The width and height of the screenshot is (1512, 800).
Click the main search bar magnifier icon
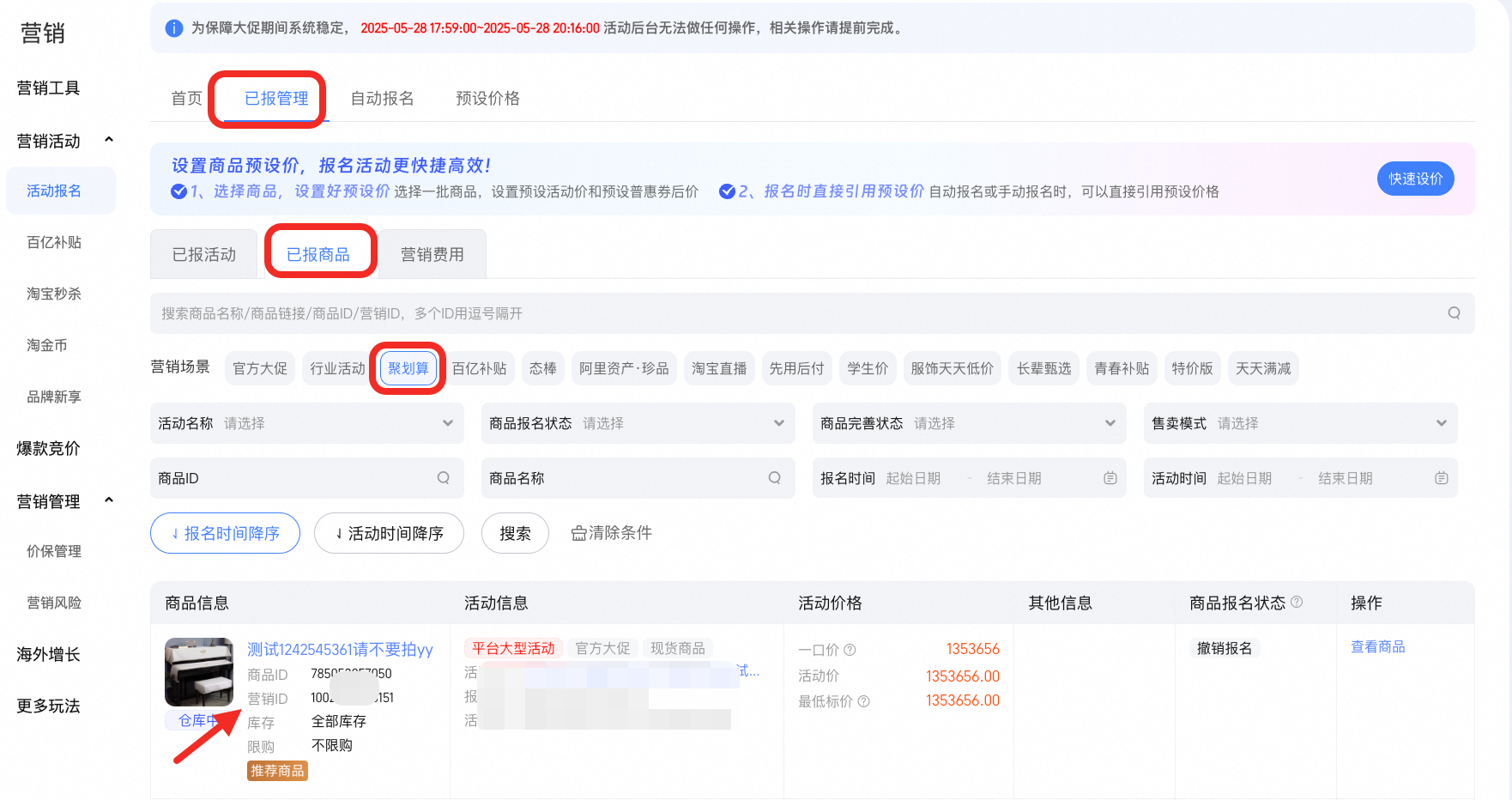coord(1454,313)
